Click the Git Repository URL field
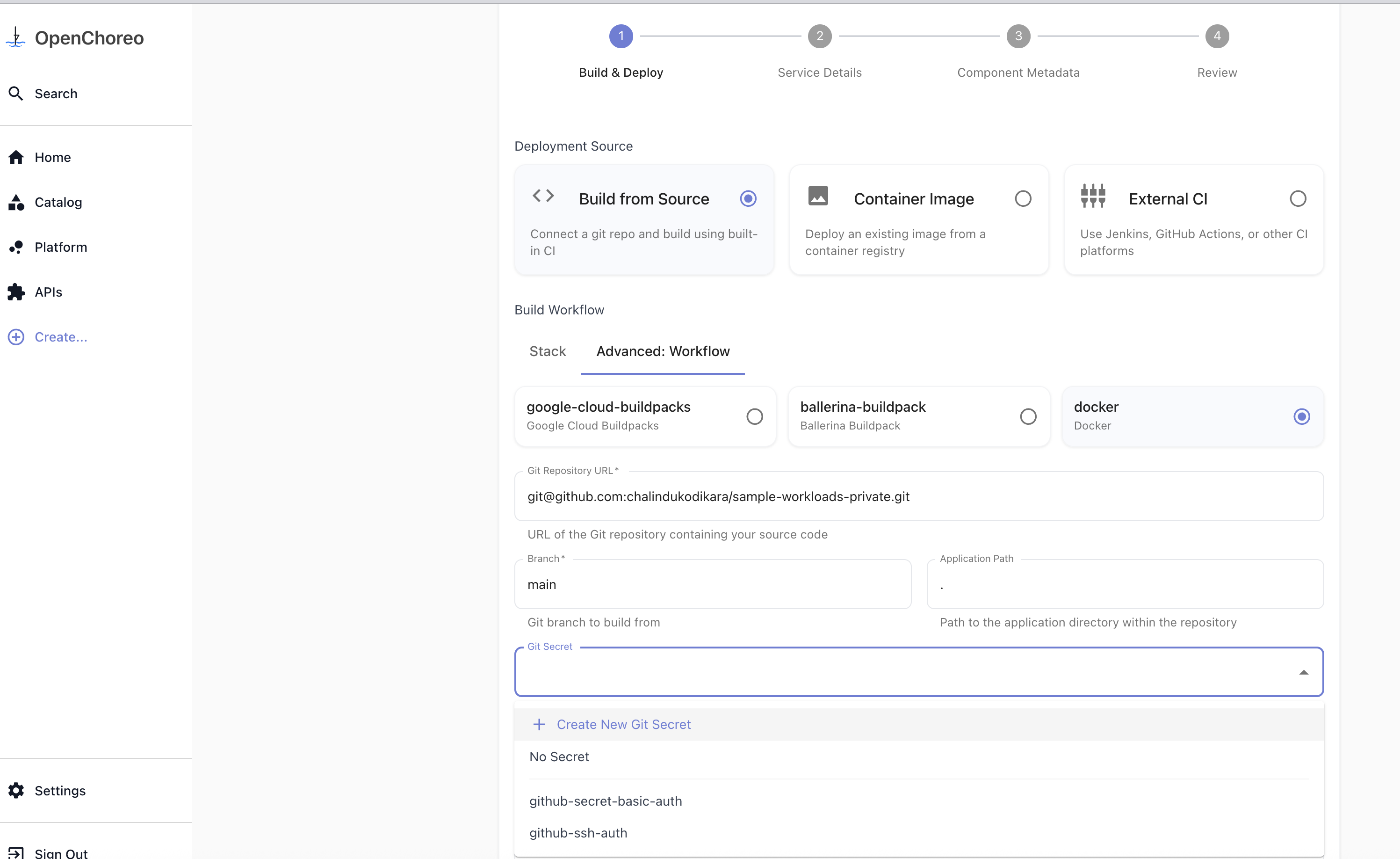Image resolution: width=1400 pixels, height=859 pixels. [x=918, y=496]
